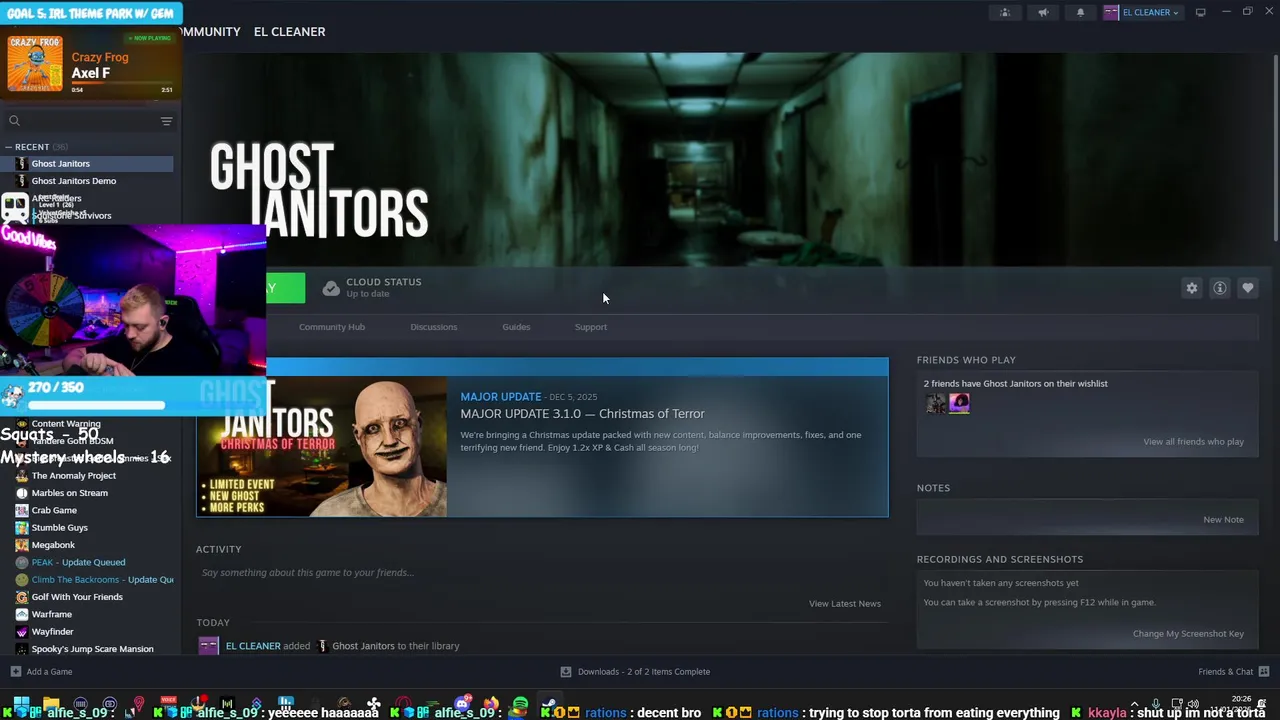The width and height of the screenshot is (1280, 720).
Task: Open Spotify on the taskbar
Action: [520, 706]
